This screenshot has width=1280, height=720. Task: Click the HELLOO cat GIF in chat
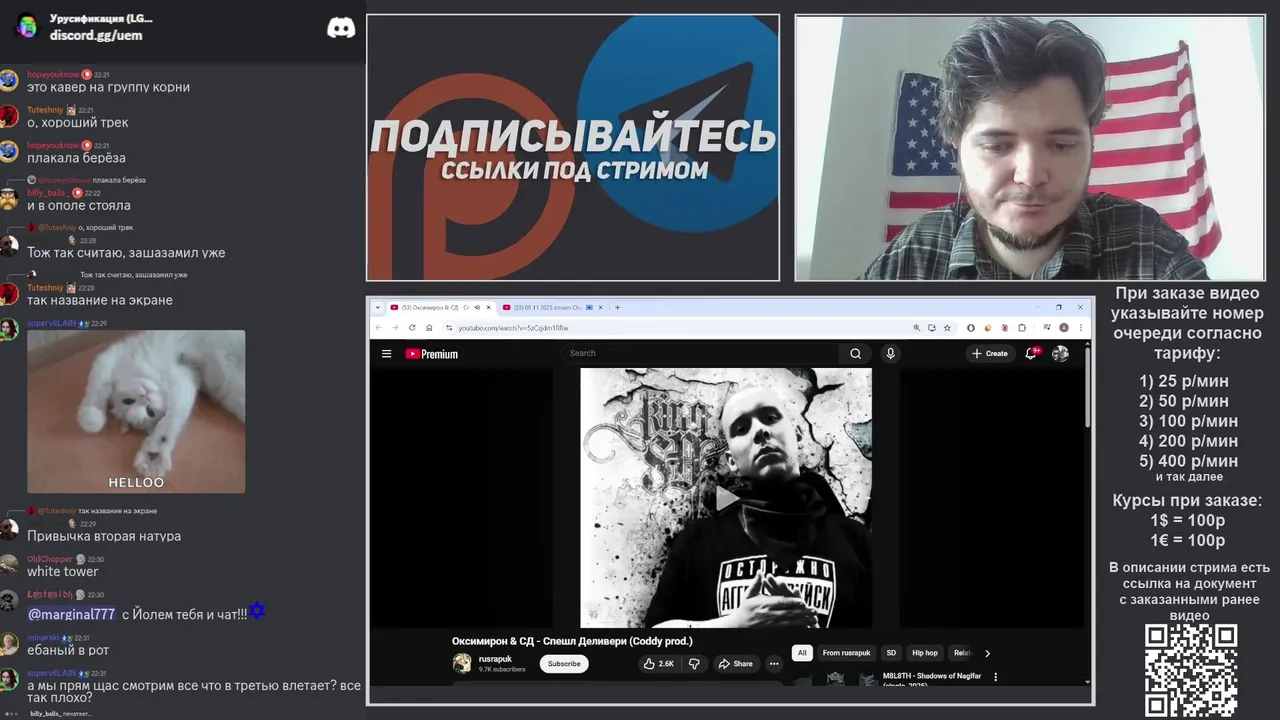136,411
